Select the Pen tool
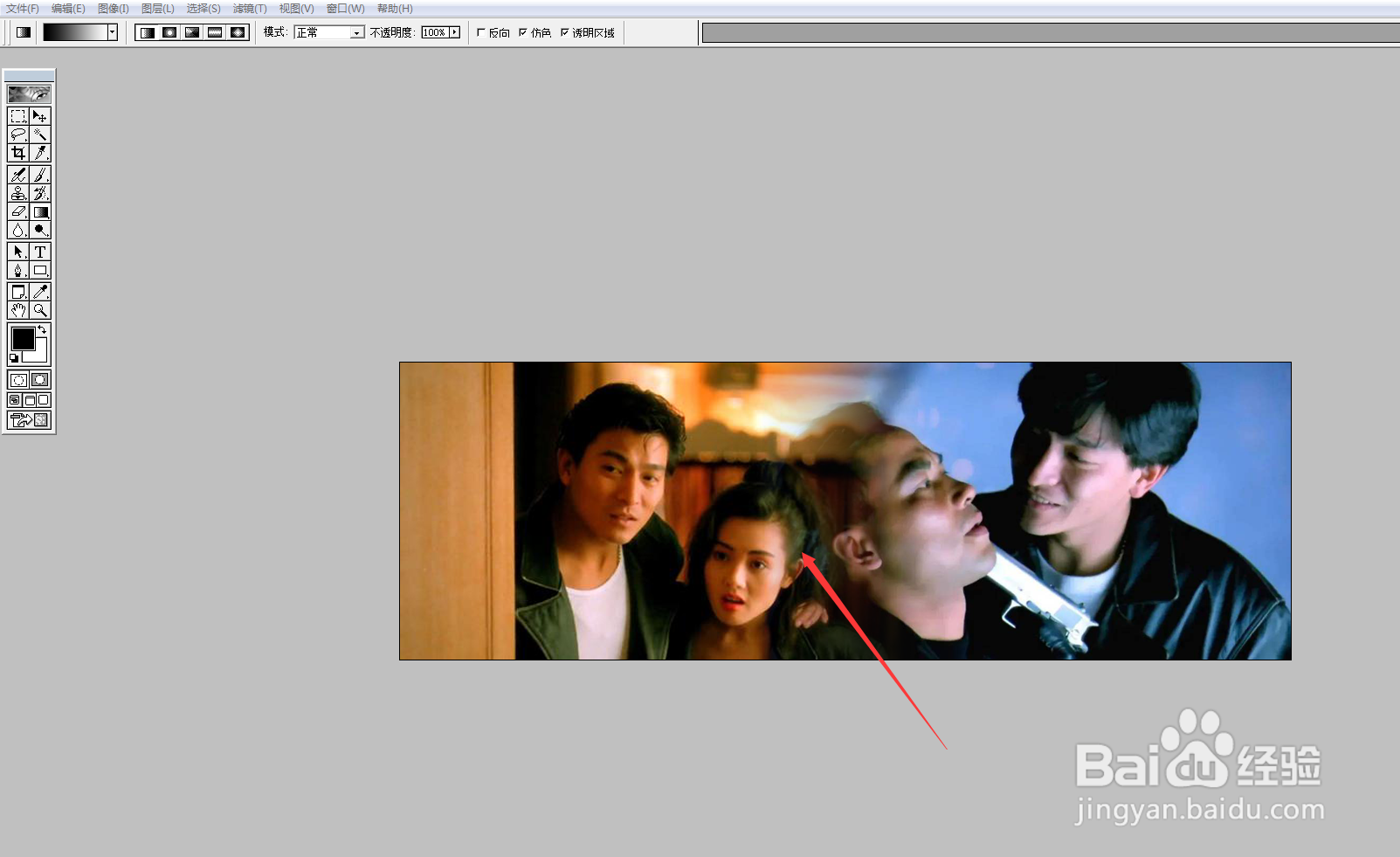1400x857 pixels. 18,270
